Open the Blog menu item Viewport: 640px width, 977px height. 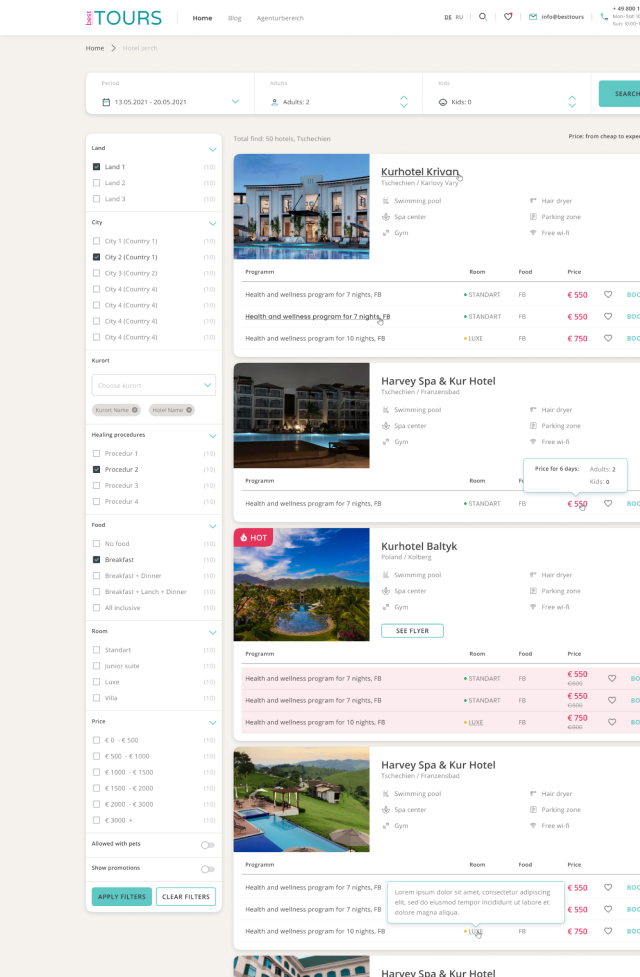coord(234,18)
